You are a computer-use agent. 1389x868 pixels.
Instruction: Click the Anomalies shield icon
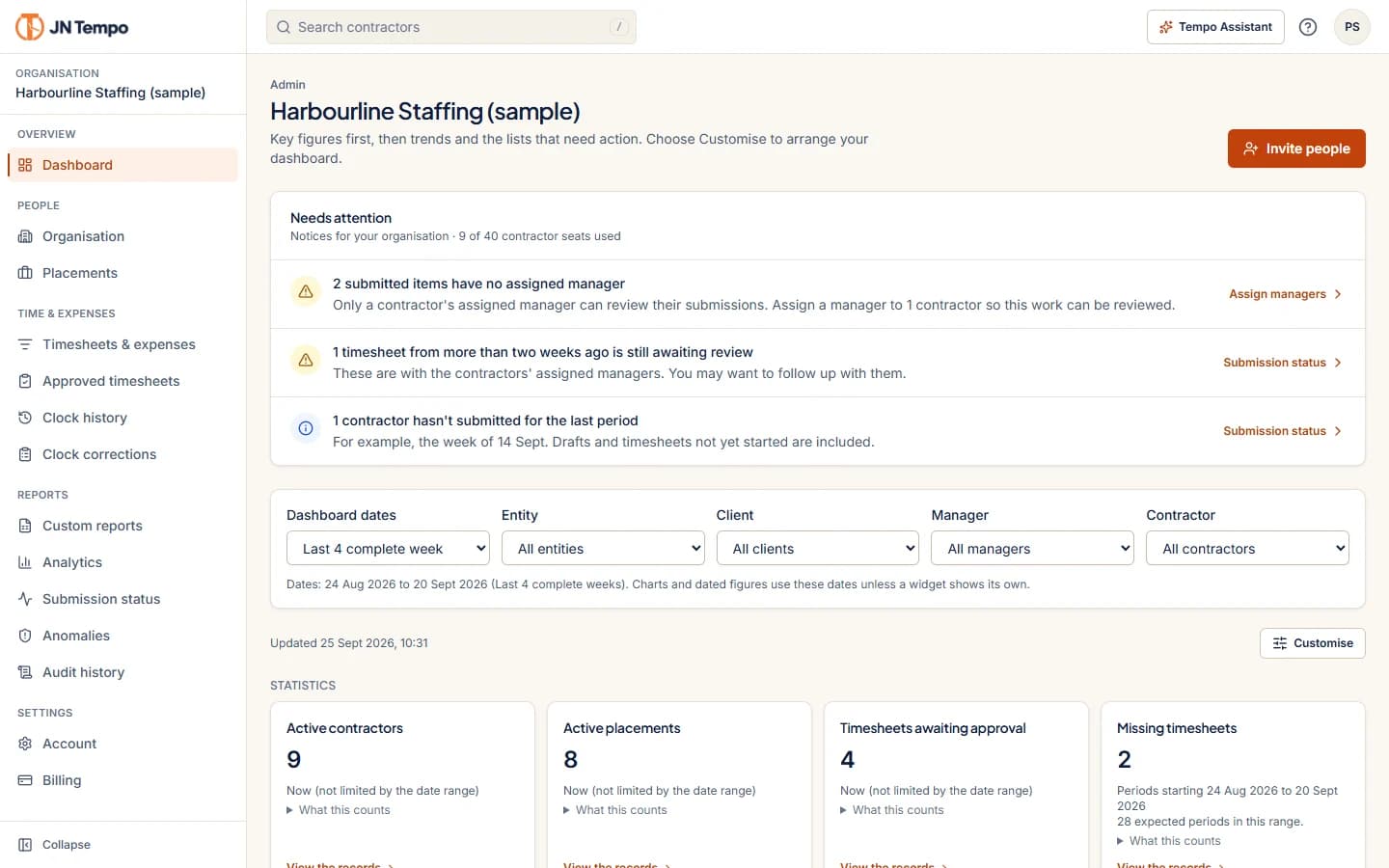[25, 636]
